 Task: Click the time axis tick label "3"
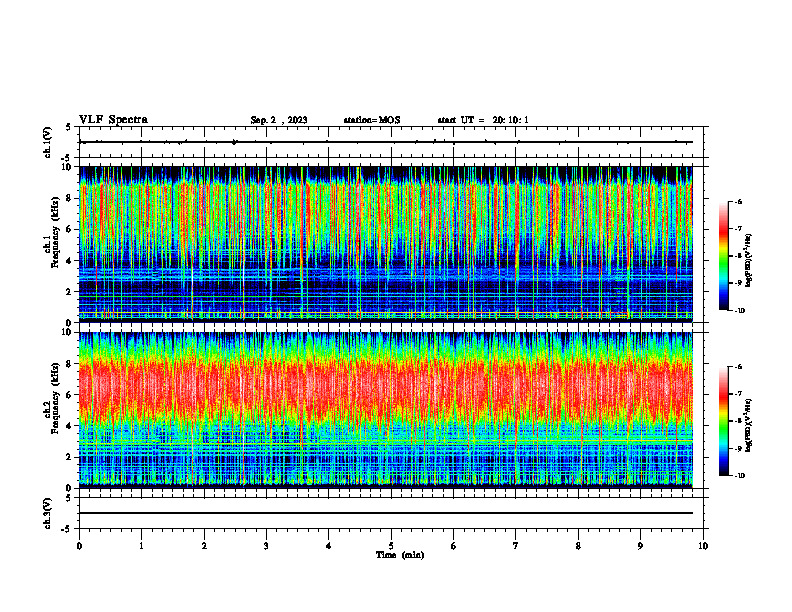click(266, 546)
